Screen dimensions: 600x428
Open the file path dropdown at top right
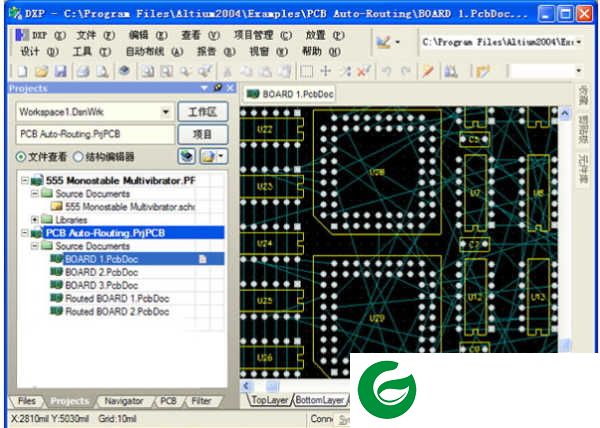579,42
